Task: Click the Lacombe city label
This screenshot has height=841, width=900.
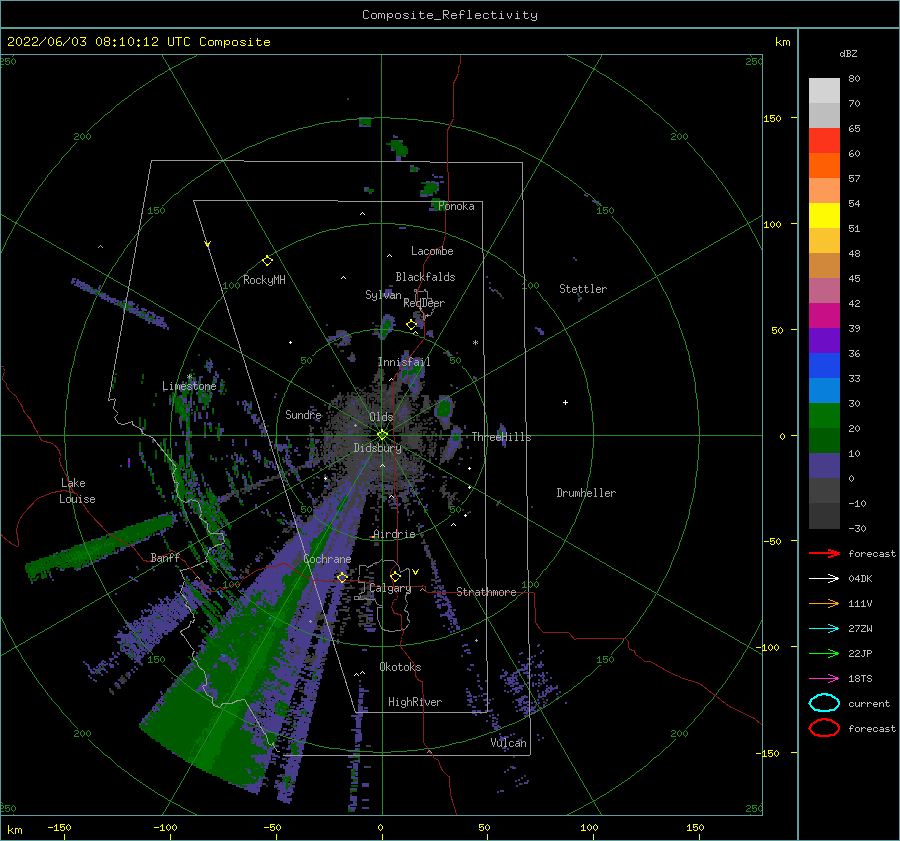Action: [x=432, y=251]
